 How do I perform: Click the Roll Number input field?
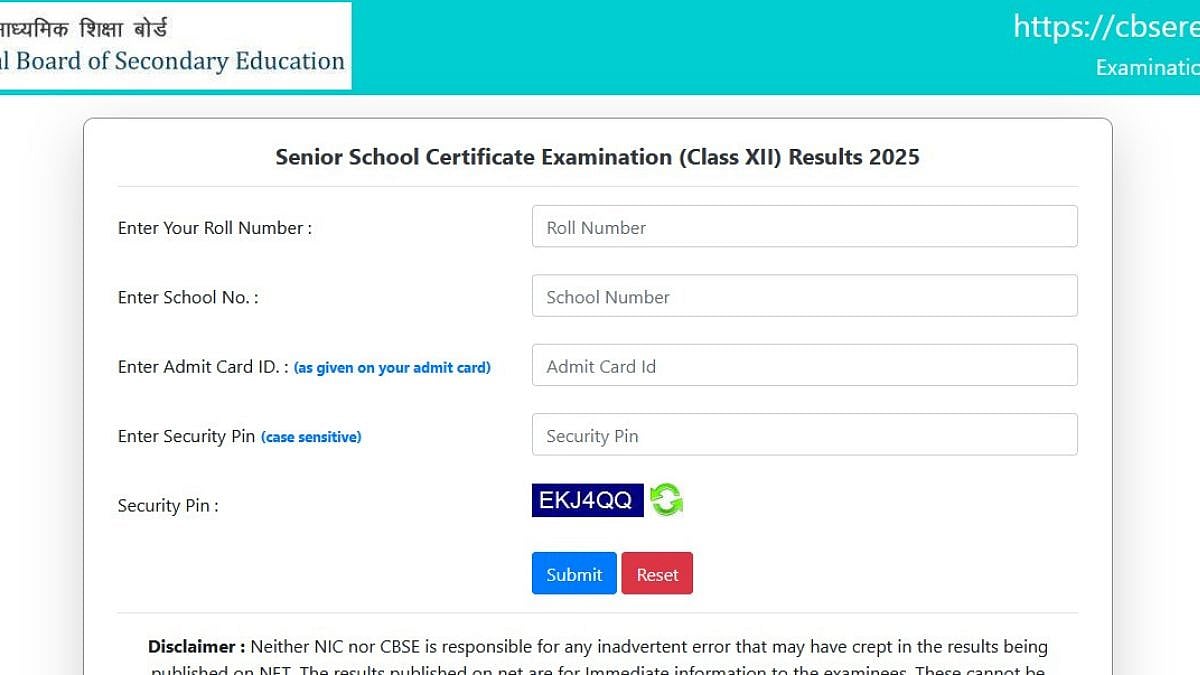click(x=804, y=227)
